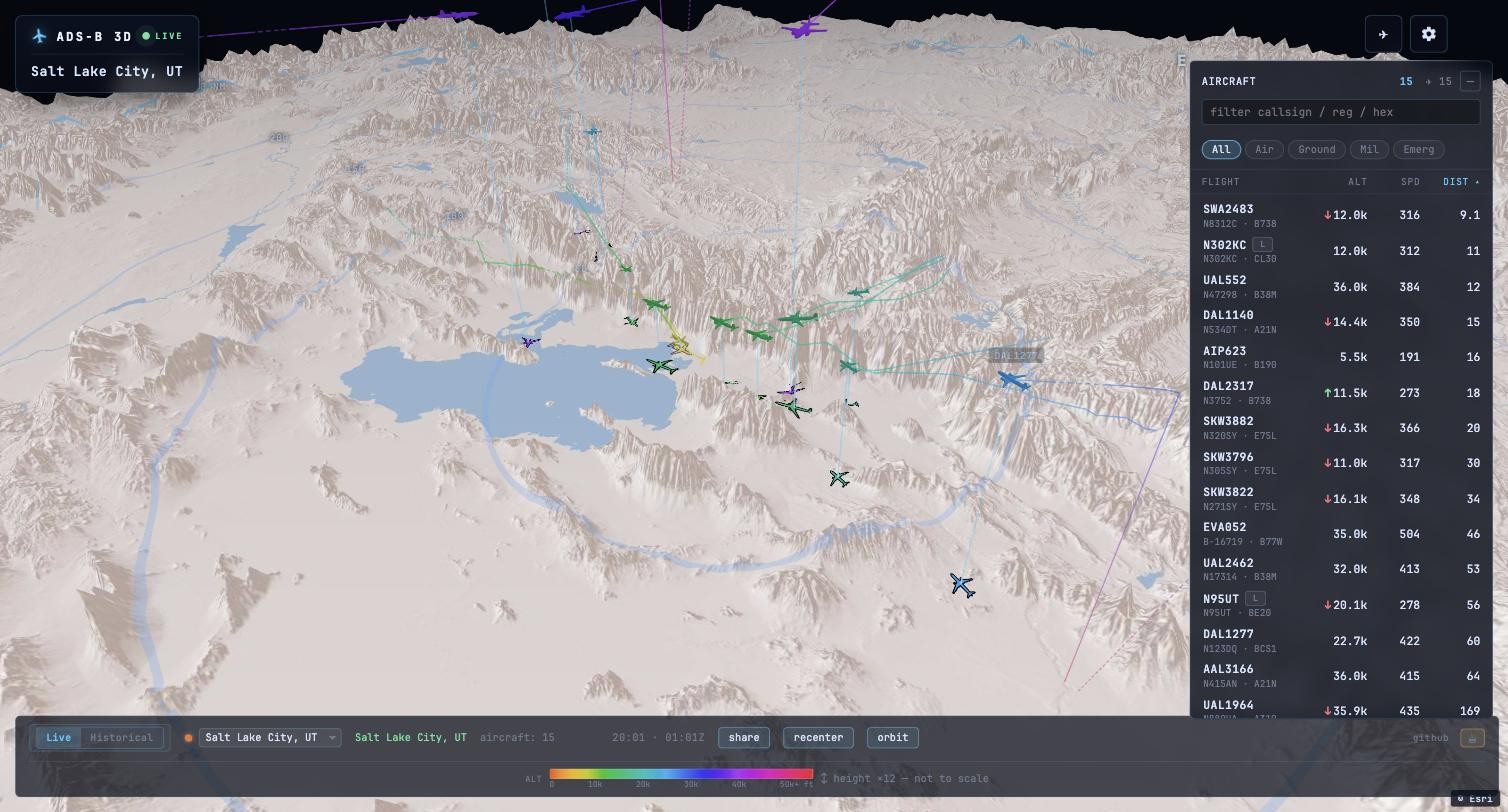1508x812 pixels.
Task: Focus the filter callsign / reg / hex field
Action: (x=1341, y=112)
